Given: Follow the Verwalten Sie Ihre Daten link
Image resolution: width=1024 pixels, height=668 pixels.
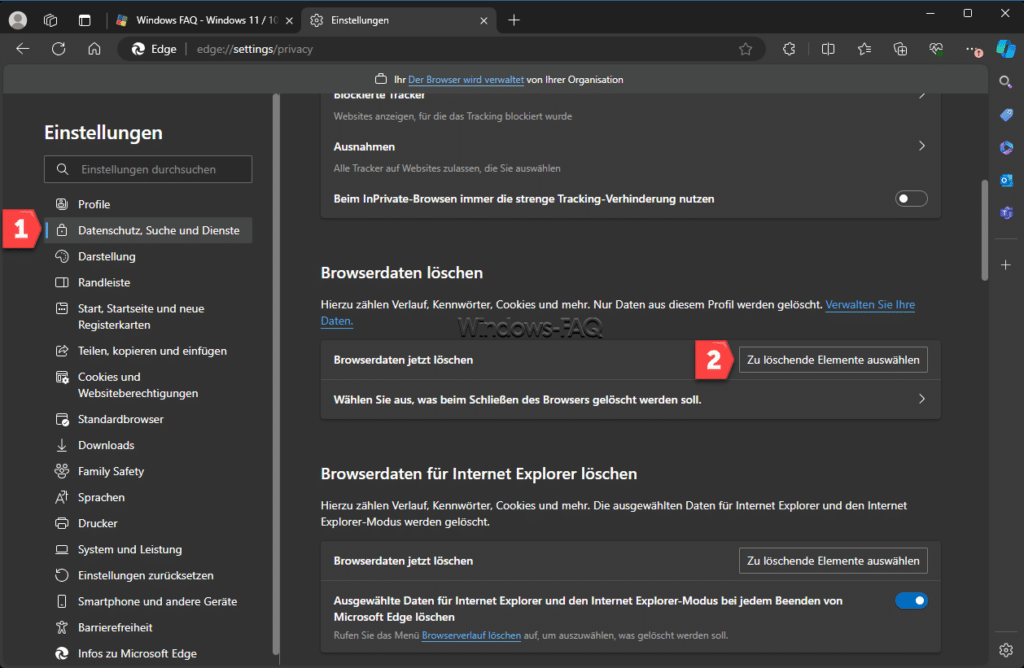Looking at the screenshot, I should [870, 304].
